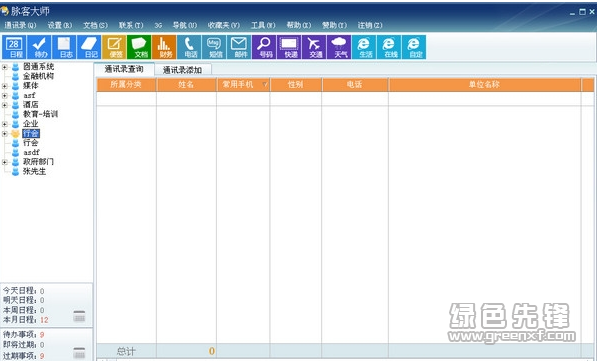Image resolution: width=597 pixels, height=361 pixels.
Task: Open the 日程 schedule calendar tool
Action: pos(14,47)
